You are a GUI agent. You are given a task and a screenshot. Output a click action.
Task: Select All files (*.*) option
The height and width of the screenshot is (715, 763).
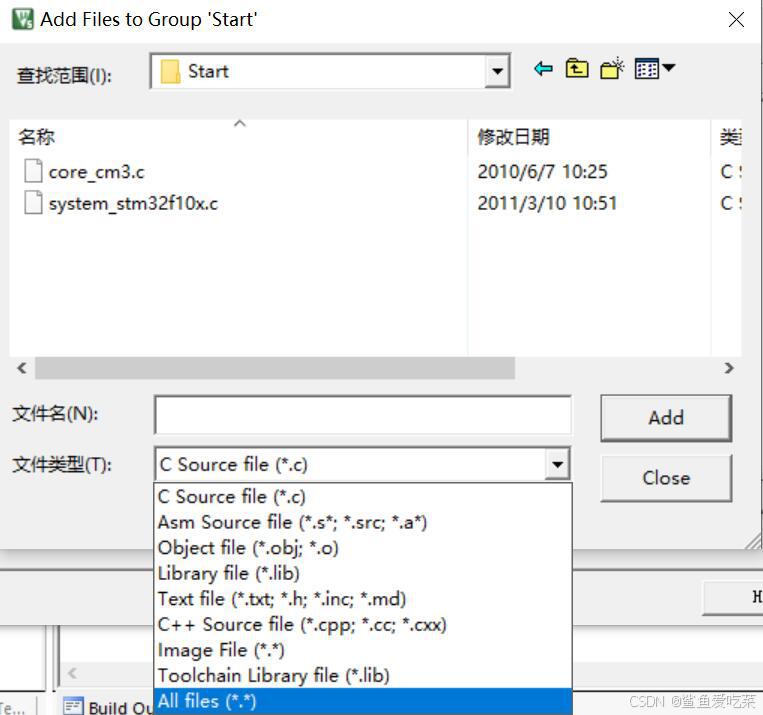click(363, 701)
